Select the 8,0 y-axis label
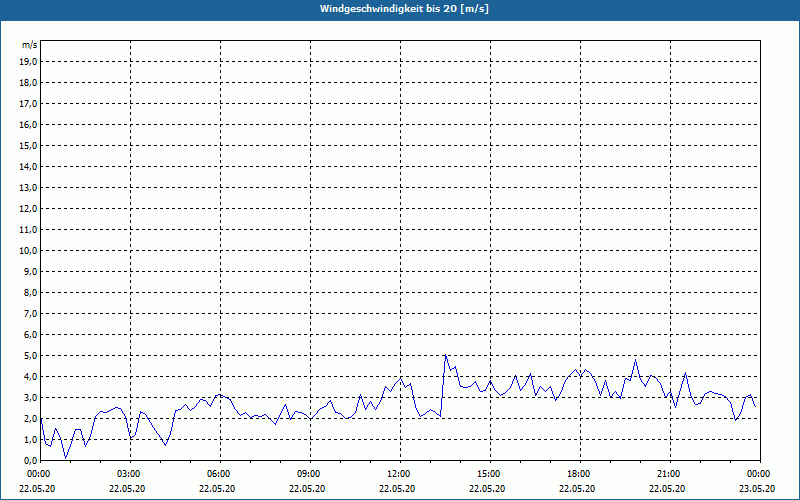This screenshot has height=500, width=800. click(31, 292)
